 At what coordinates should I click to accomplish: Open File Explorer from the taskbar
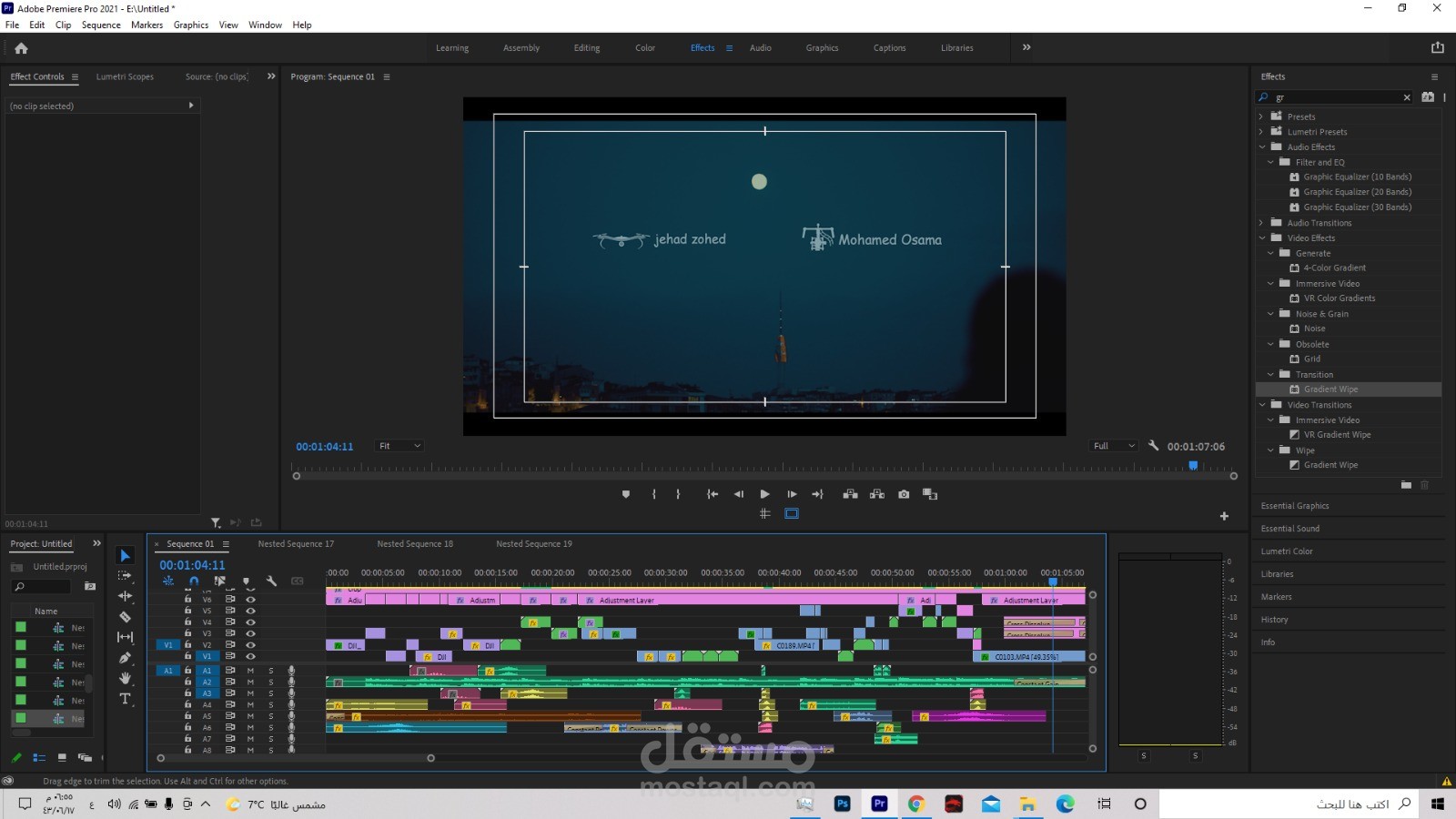1027,804
